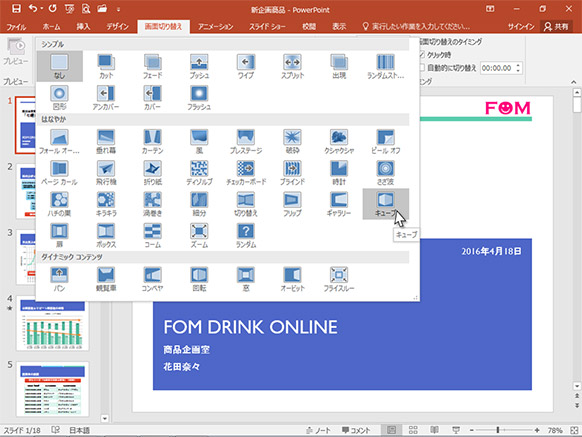Select the ページカール transition

tap(59, 173)
